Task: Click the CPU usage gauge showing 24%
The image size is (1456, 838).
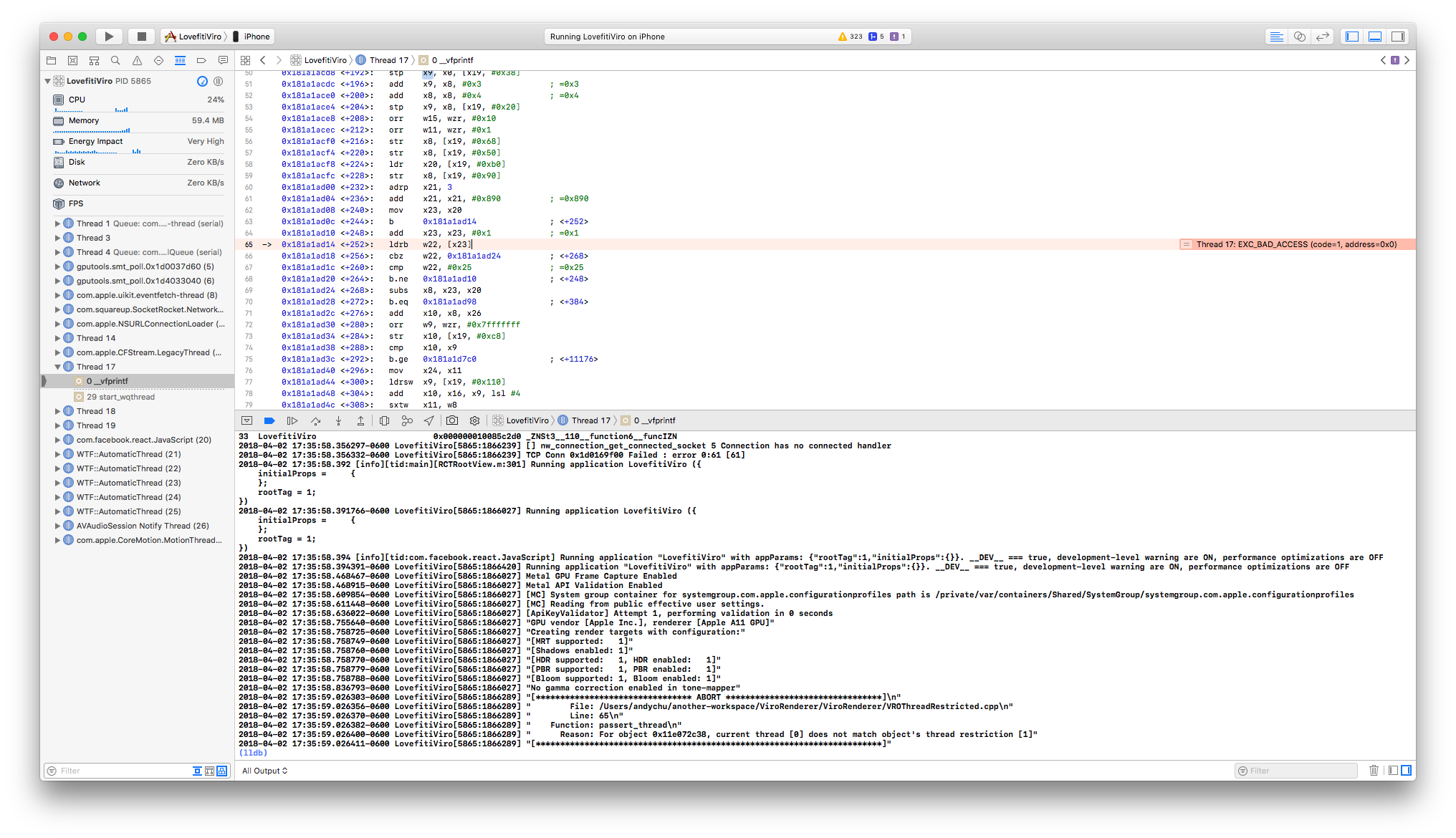Action: 138,100
